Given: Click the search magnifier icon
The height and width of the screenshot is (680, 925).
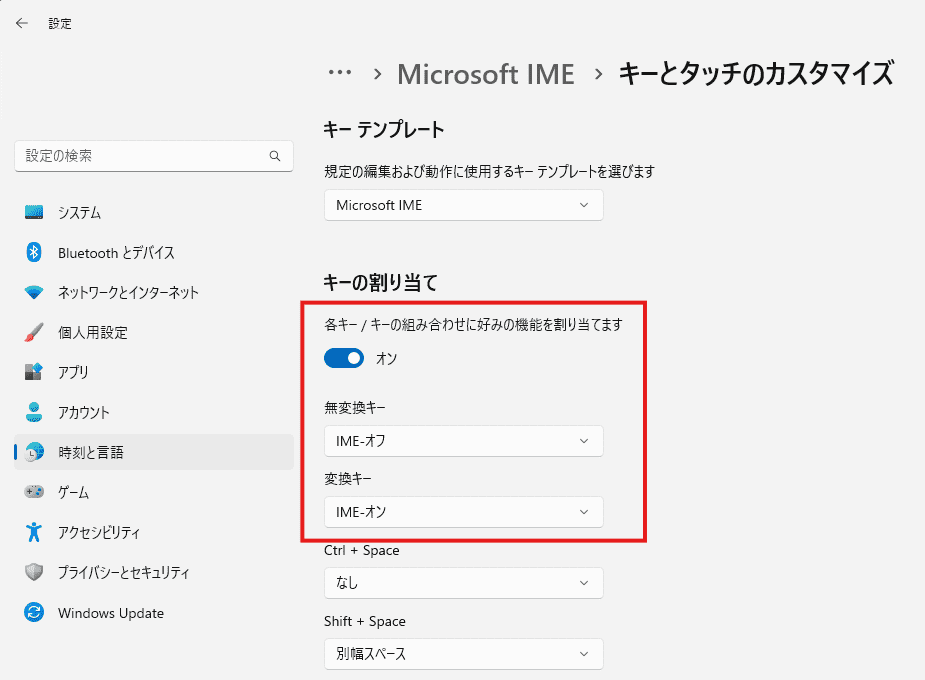Looking at the screenshot, I should coord(275,156).
